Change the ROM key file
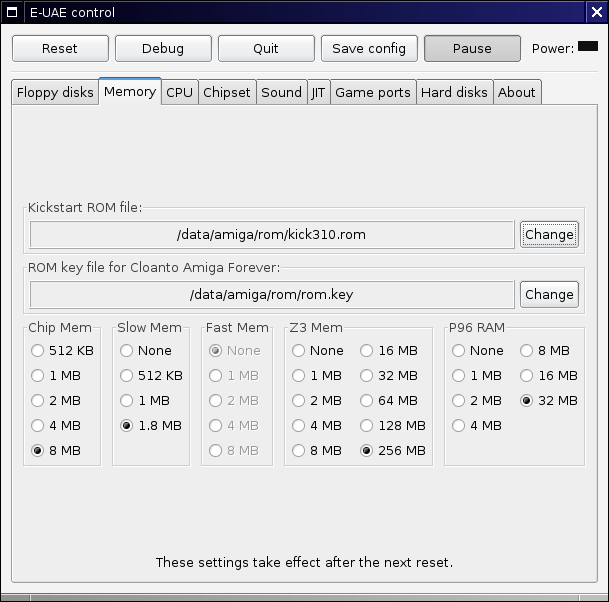Image resolution: width=609 pixels, height=602 pixels. click(549, 294)
